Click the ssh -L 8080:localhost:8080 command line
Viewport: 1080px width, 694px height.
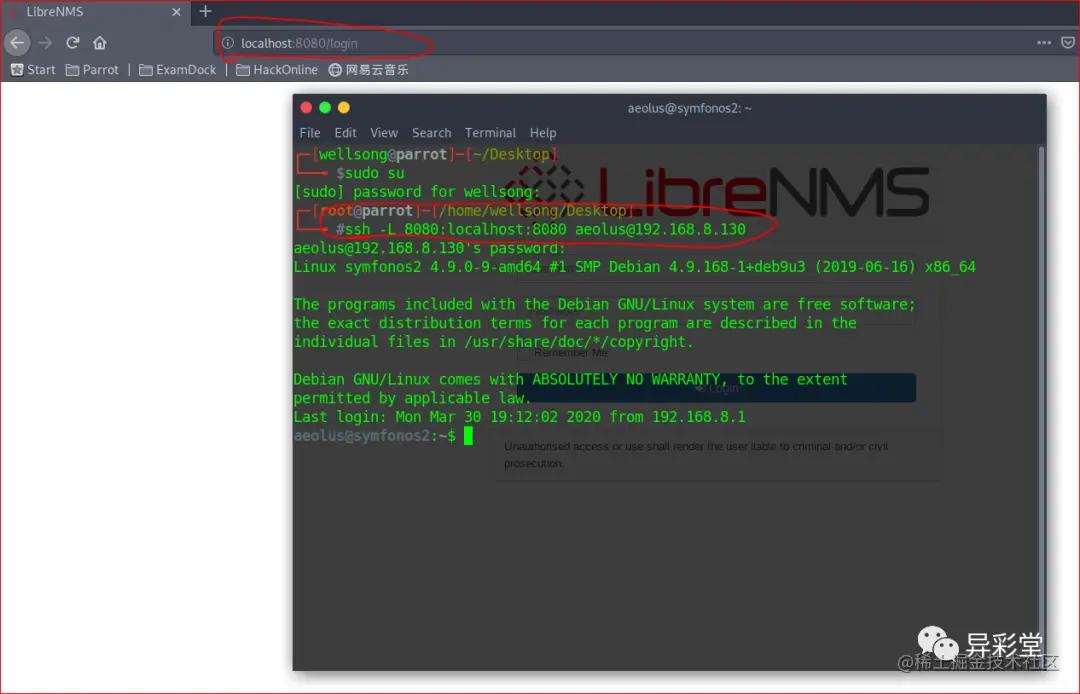pos(541,229)
